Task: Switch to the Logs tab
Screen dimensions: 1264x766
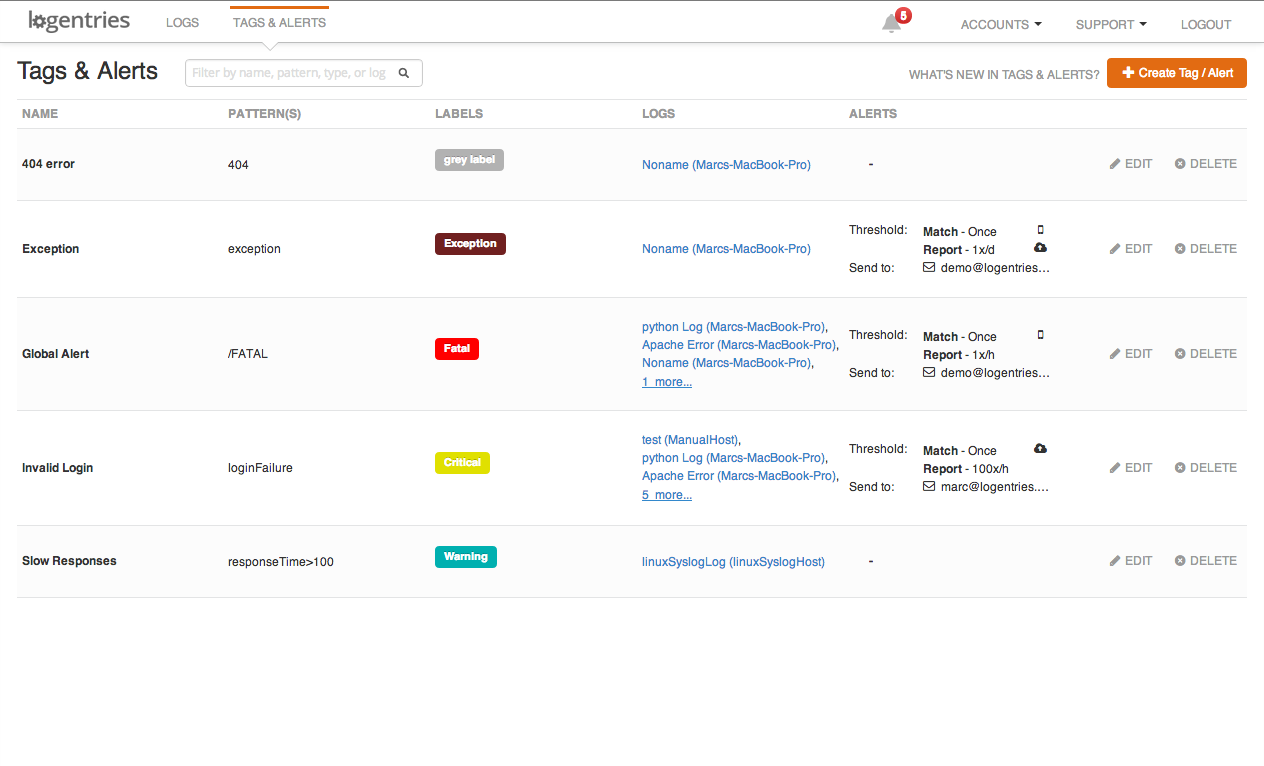Action: coord(182,23)
